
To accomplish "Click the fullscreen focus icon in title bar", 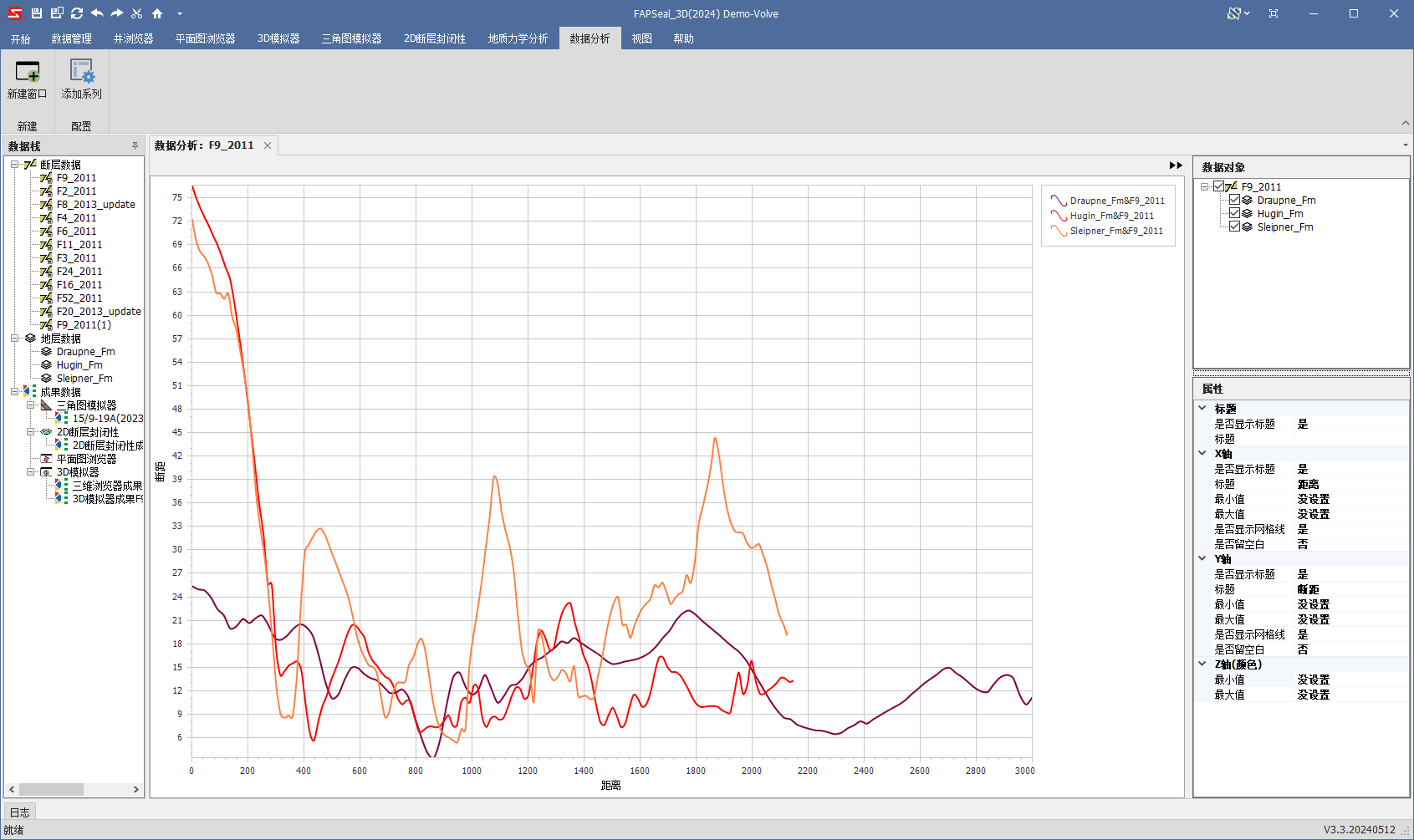I will pos(1274,13).
